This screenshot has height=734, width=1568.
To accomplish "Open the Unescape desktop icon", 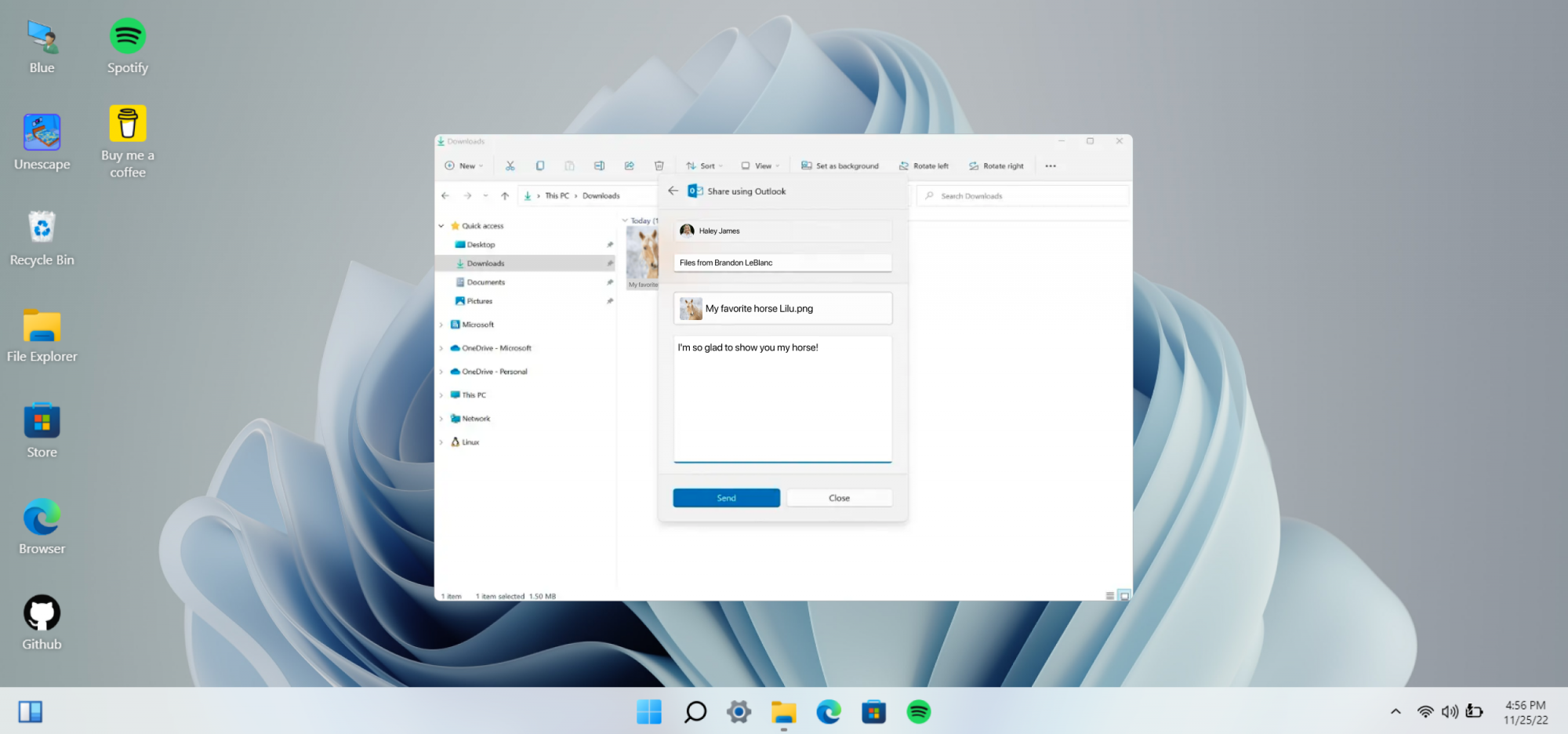I will click(x=42, y=143).
